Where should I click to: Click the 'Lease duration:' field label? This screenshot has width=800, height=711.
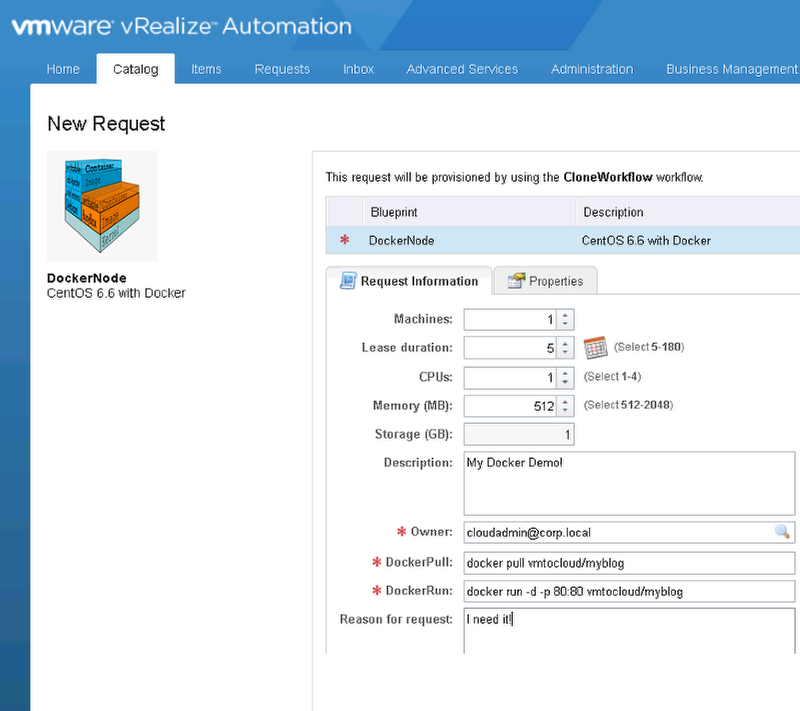(407, 348)
